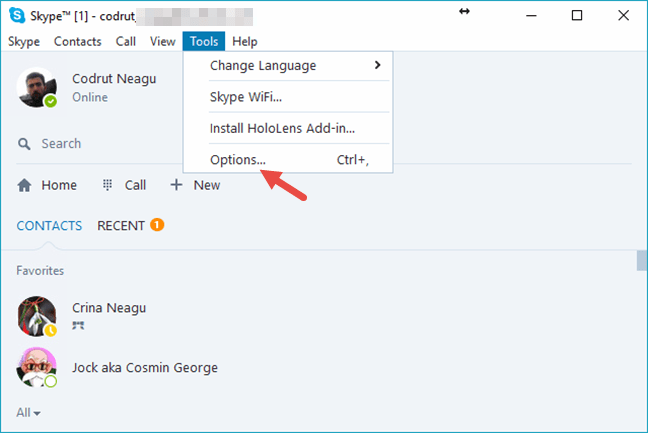The height and width of the screenshot is (433, 648).
Task: Switch to the CONTACTS tab
Action: pos(49,226)
